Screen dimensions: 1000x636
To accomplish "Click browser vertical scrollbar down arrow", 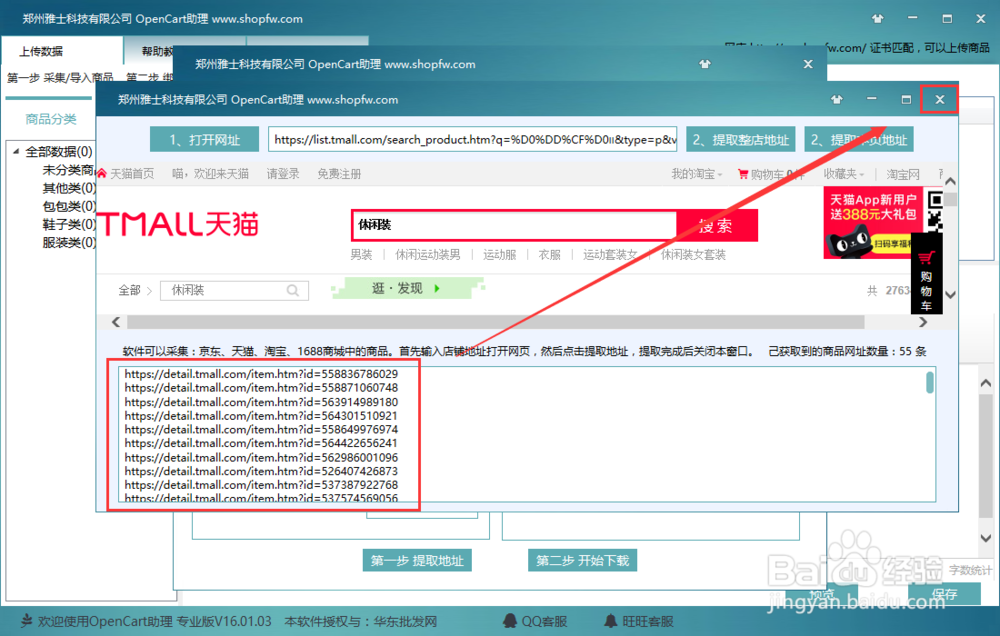I will point(950,295).
